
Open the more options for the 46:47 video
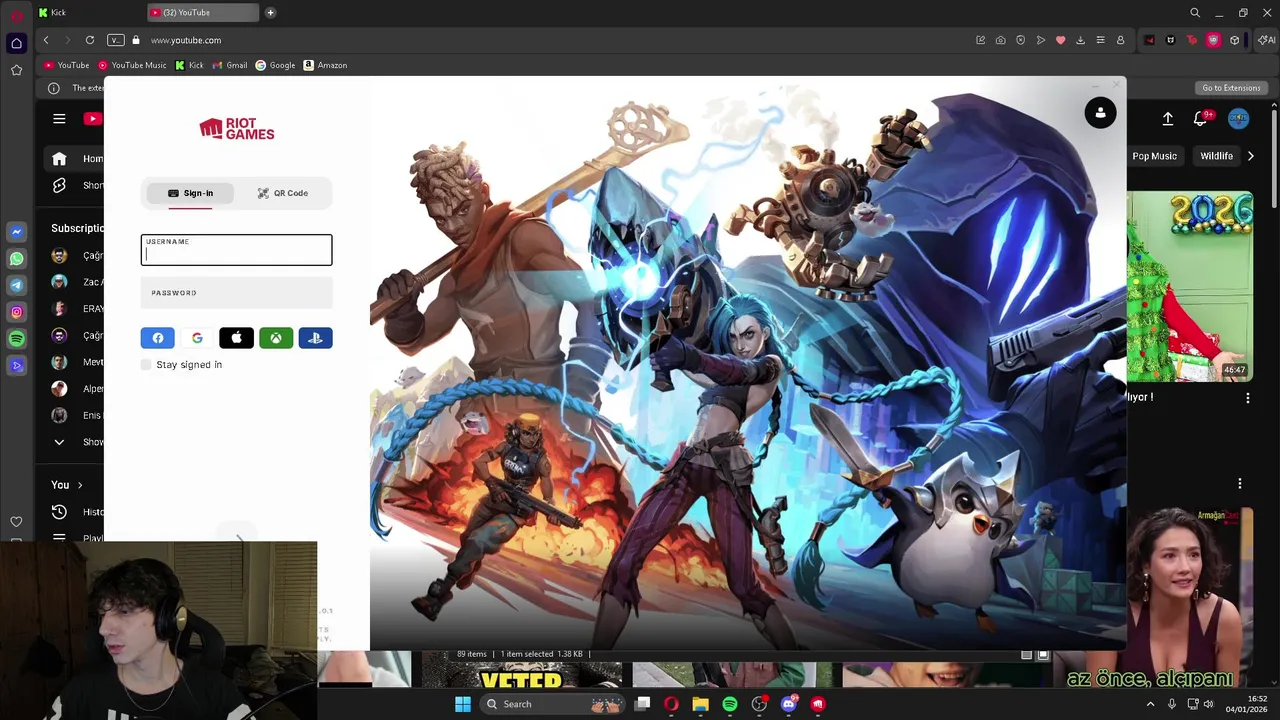coord(1247,398)
